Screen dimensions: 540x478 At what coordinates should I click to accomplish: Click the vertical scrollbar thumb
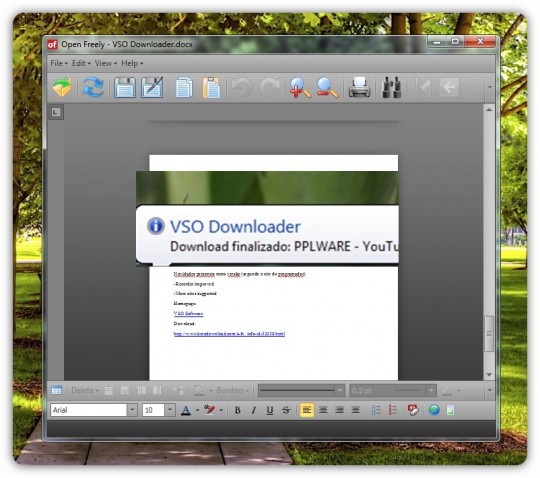[x=489, y=333]
